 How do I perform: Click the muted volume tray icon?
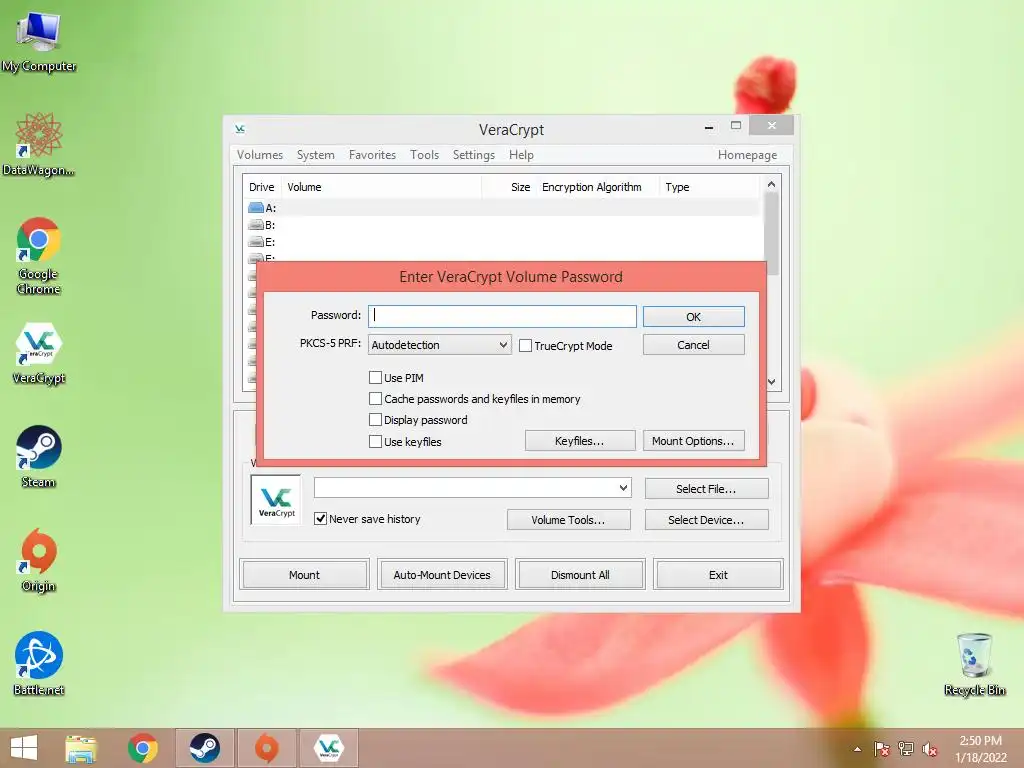[930, 749]
